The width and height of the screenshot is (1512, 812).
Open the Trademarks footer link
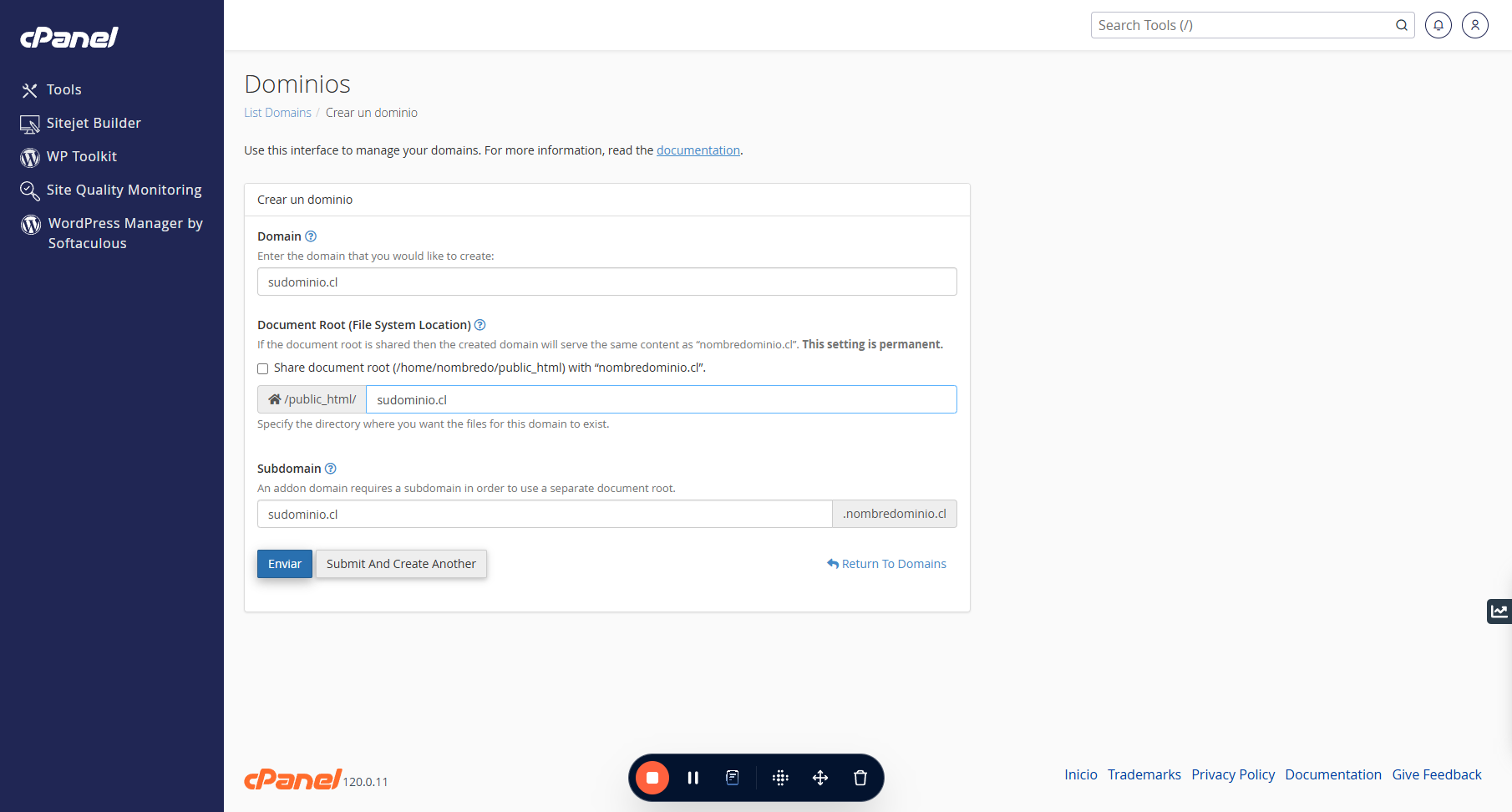(x=1144, y=774)
